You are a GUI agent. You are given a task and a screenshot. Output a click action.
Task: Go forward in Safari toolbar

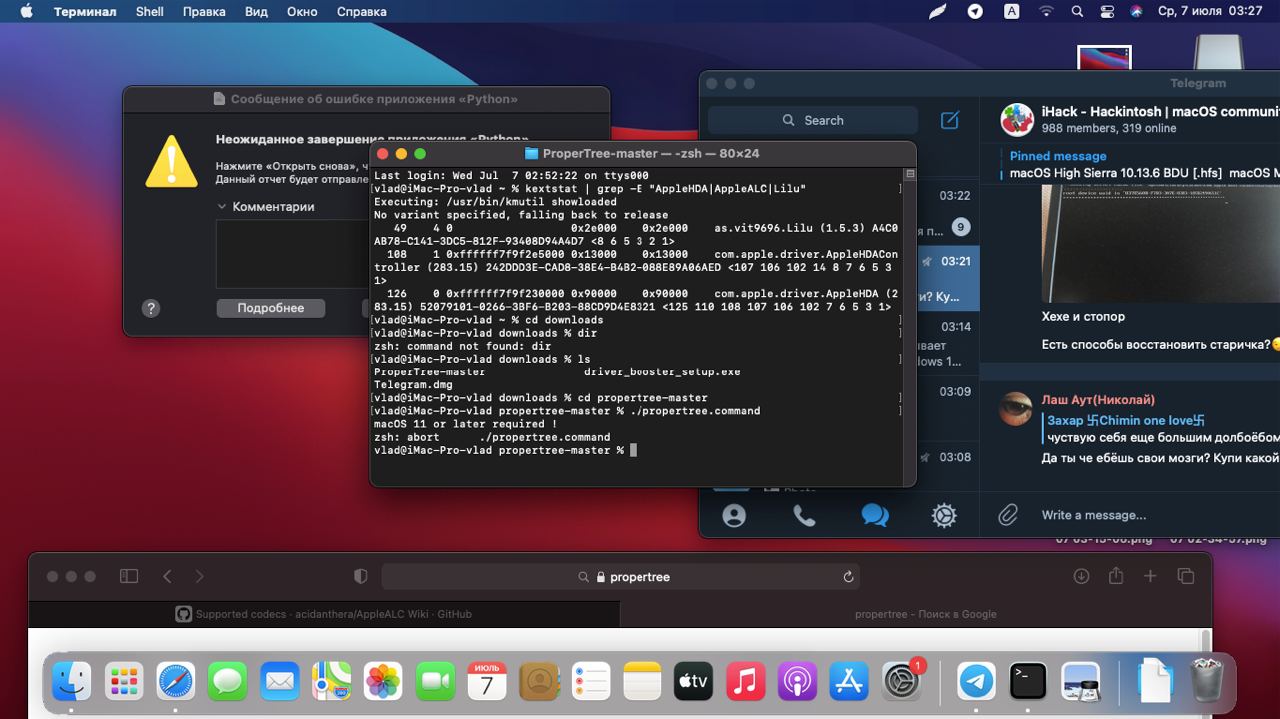coord(199,576)
